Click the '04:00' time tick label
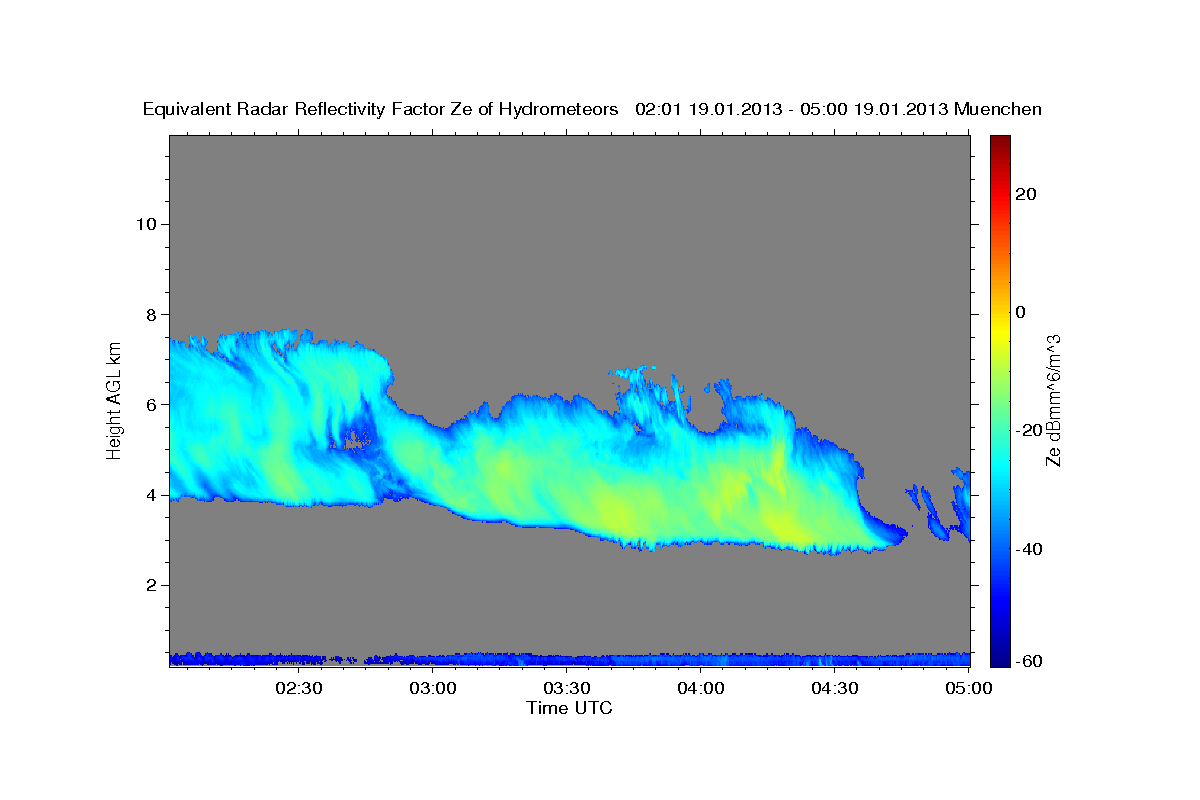 (x=701, y=688)
